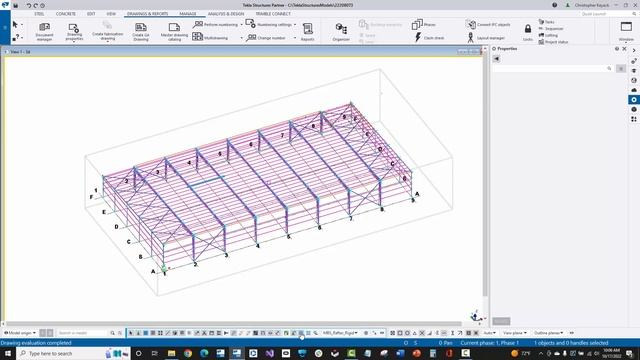The height and width of the screenshot is (360, 640).
Task: Expand the Perform numbering arrow
Action: [241, 25]
